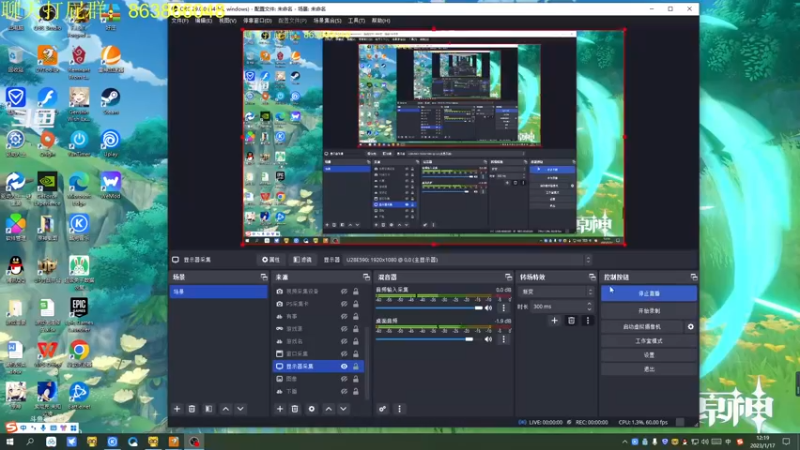The image size is (800, 450).
Task: Click the 工作室模式 button
Action: pyautogui.click(x=648, y=341)
